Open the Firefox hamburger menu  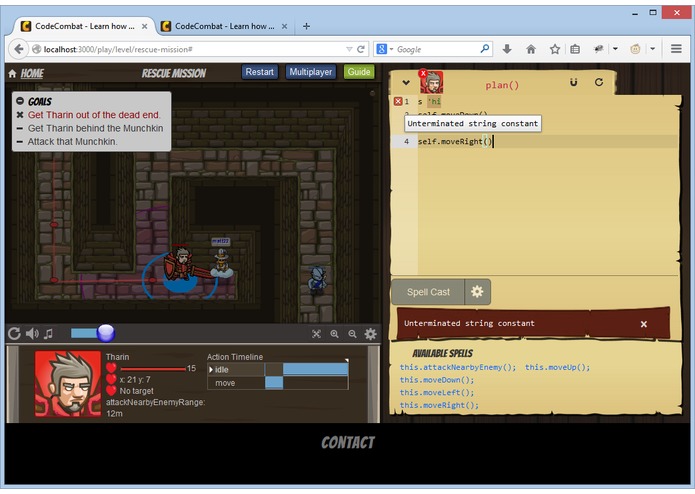tap(676, 49)
